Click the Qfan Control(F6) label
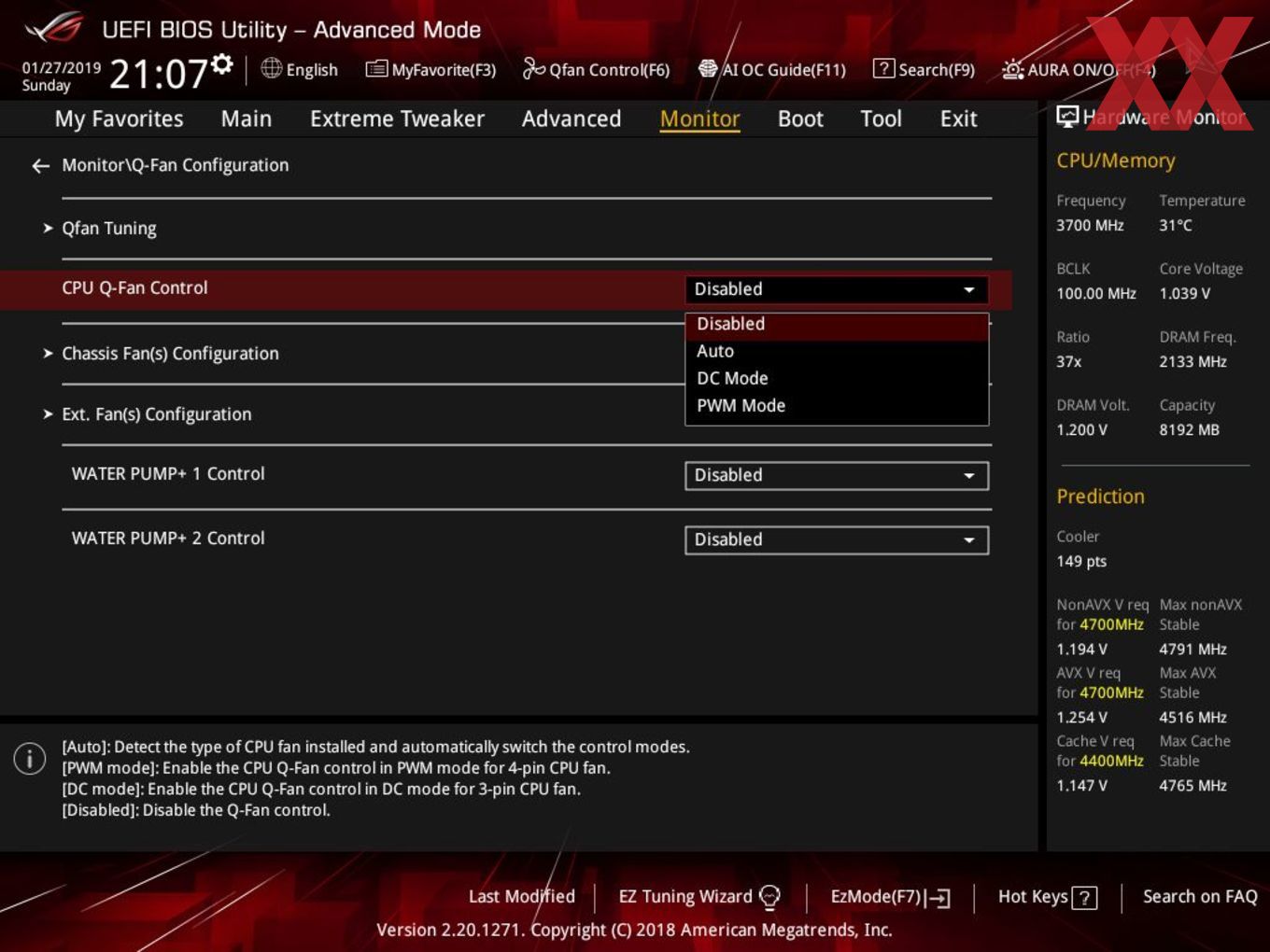The height and width of the screenshot is (952, 1270). point(609,70)
